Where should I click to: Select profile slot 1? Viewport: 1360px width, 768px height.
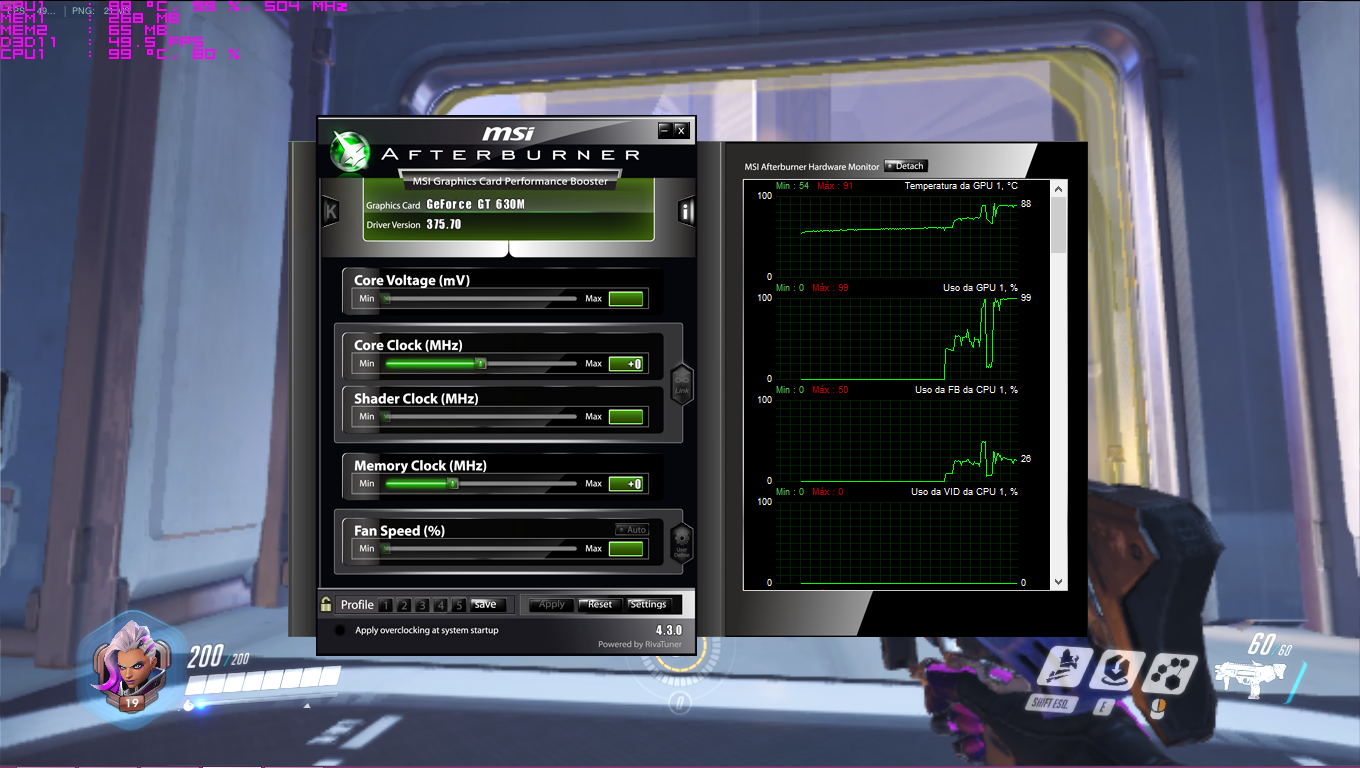tap(385, 605)
